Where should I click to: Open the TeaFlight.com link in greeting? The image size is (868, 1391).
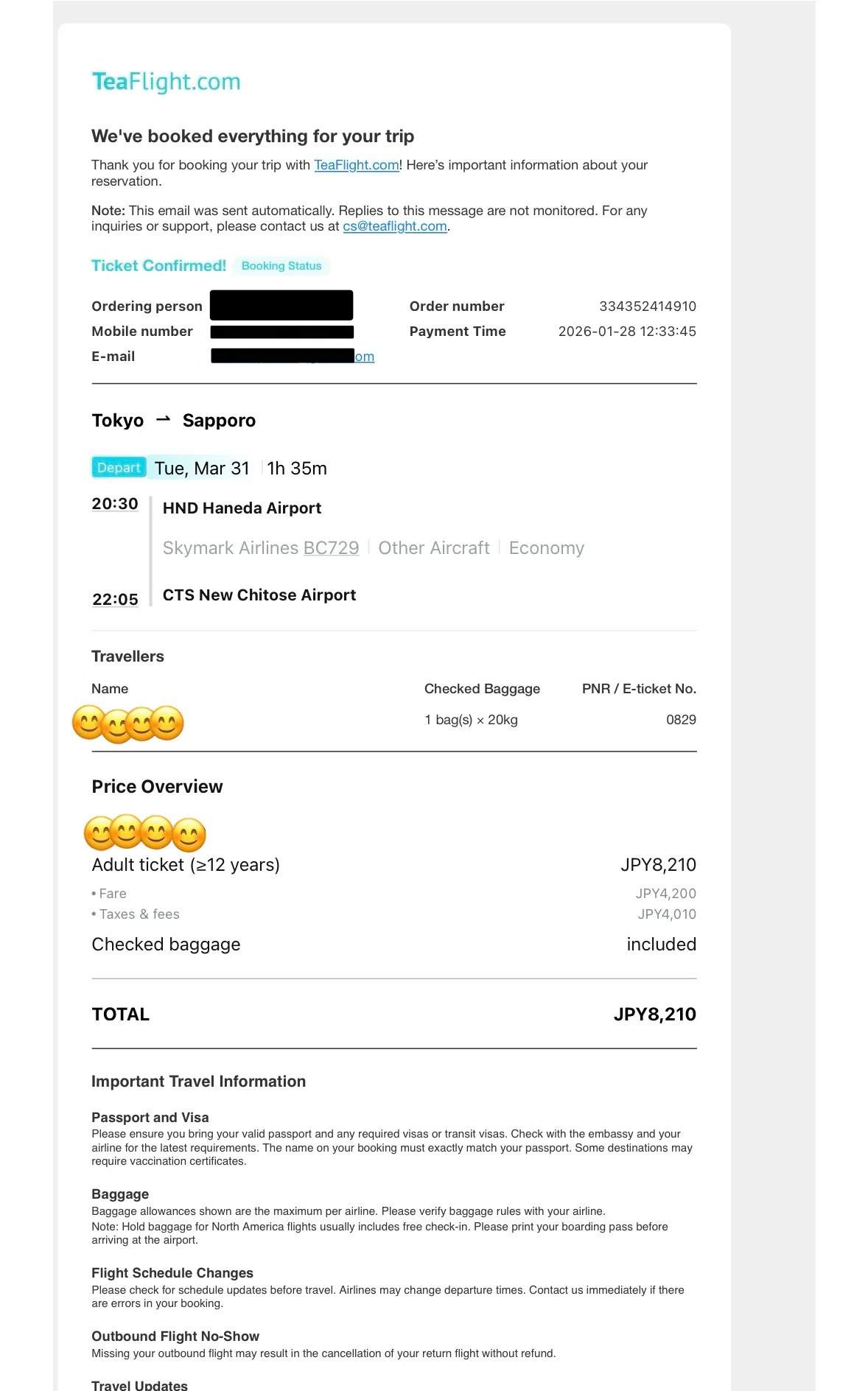357,165
